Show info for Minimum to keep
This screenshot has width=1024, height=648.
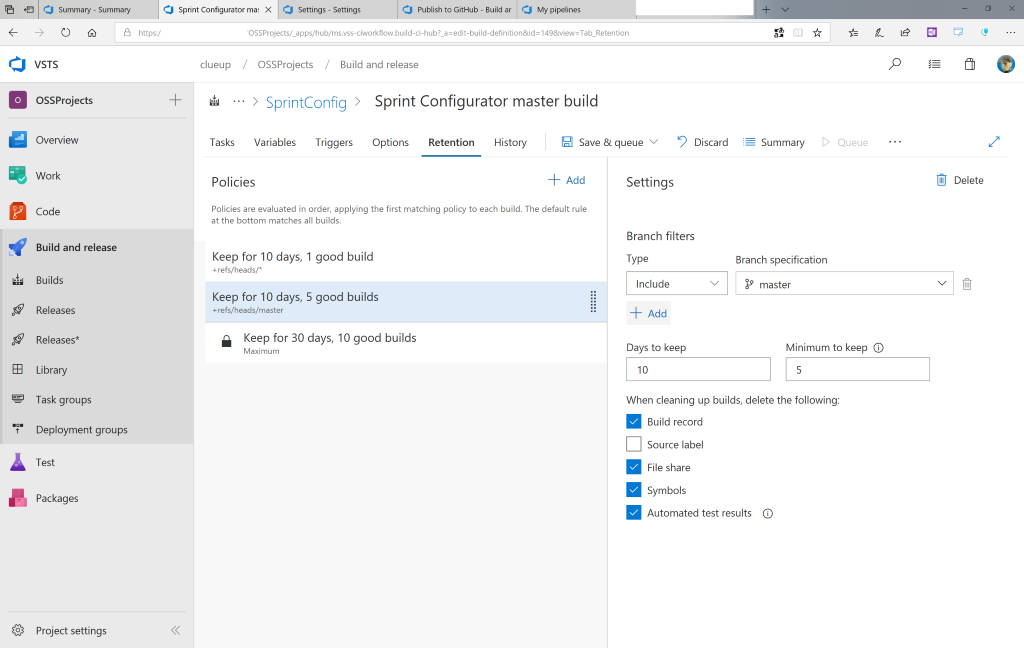[878, 348]
